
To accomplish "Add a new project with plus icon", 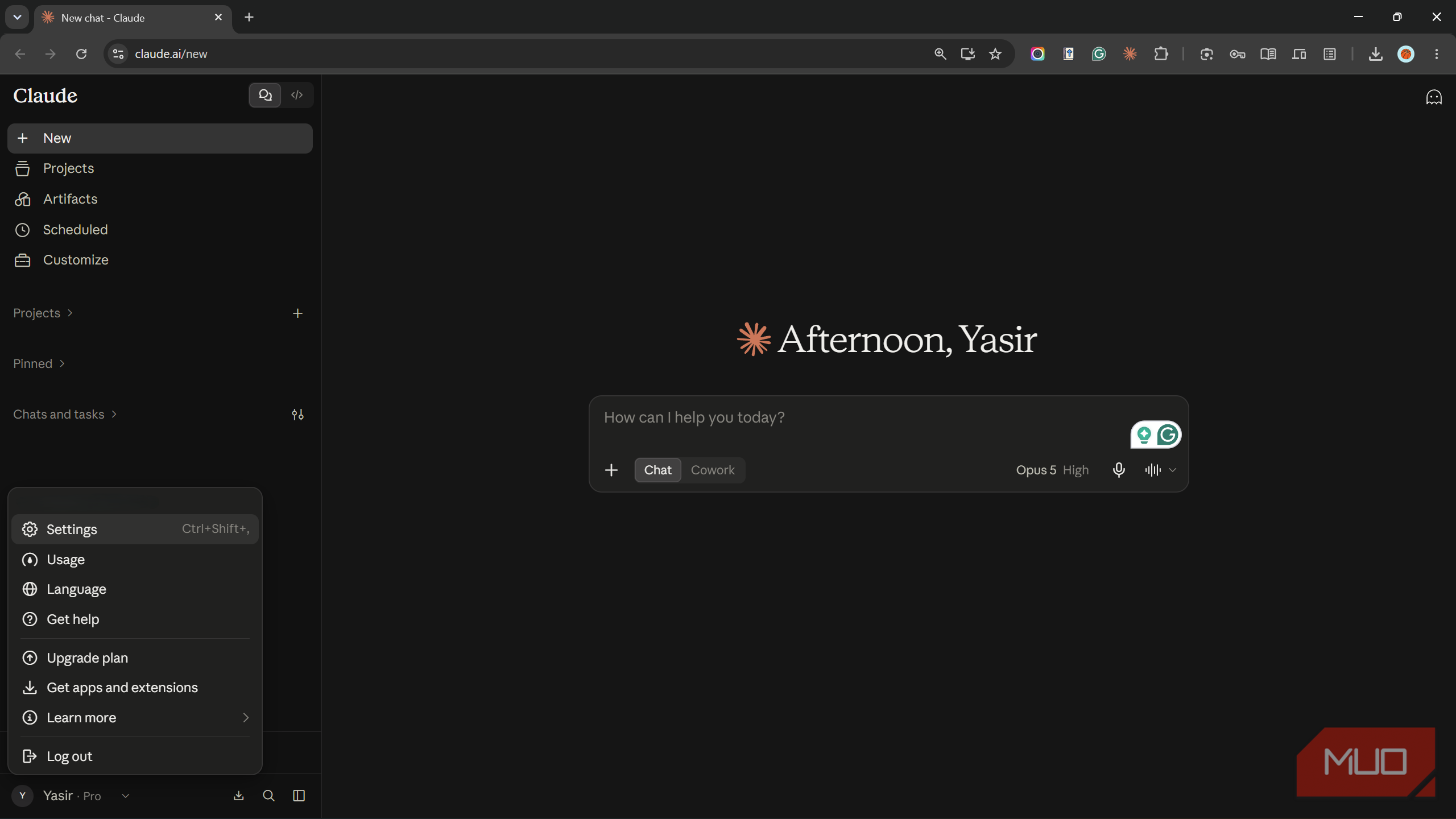I will [x=297, y=313].
